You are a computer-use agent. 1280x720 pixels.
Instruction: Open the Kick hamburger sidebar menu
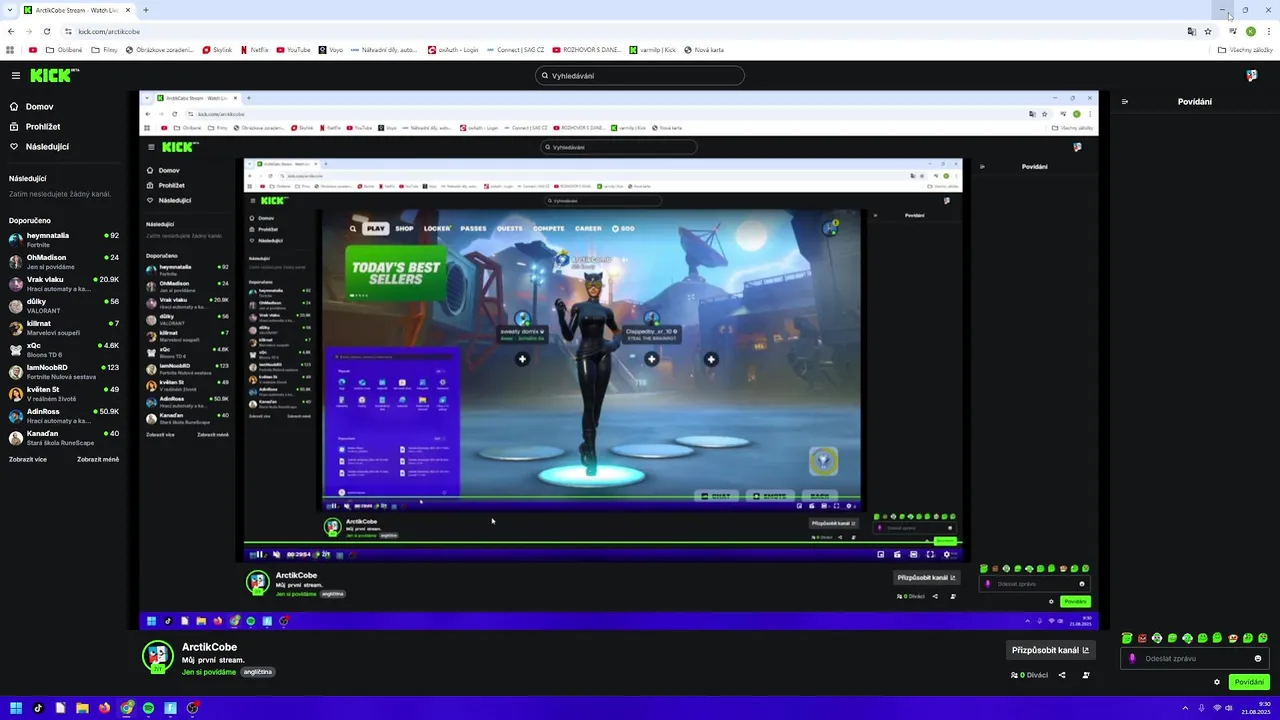pyautogui.click(x=15, y=75)
